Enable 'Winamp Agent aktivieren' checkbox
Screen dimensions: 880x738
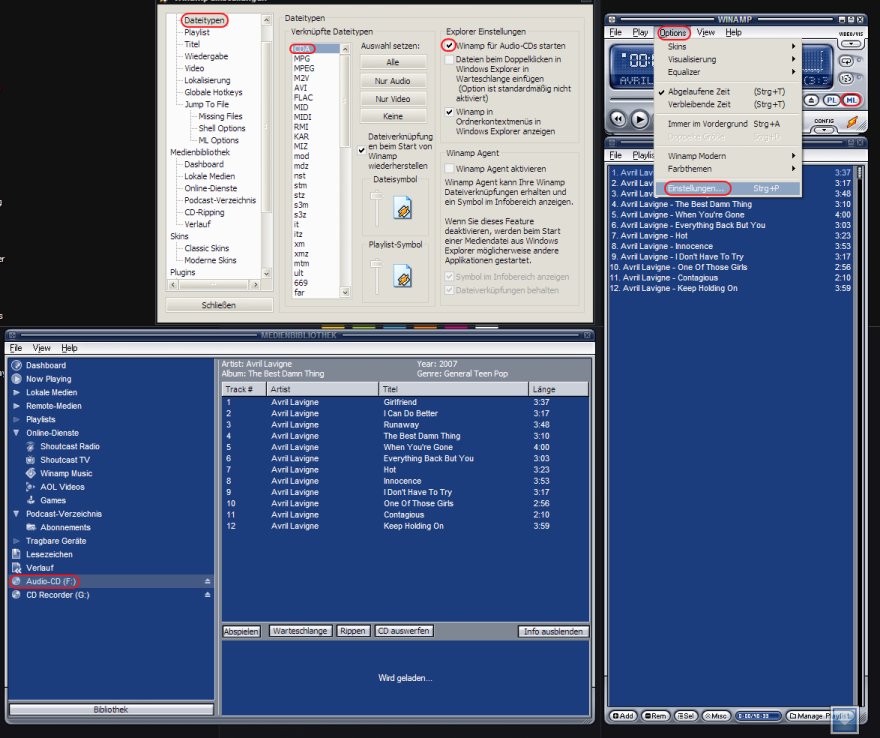[449, 168]
